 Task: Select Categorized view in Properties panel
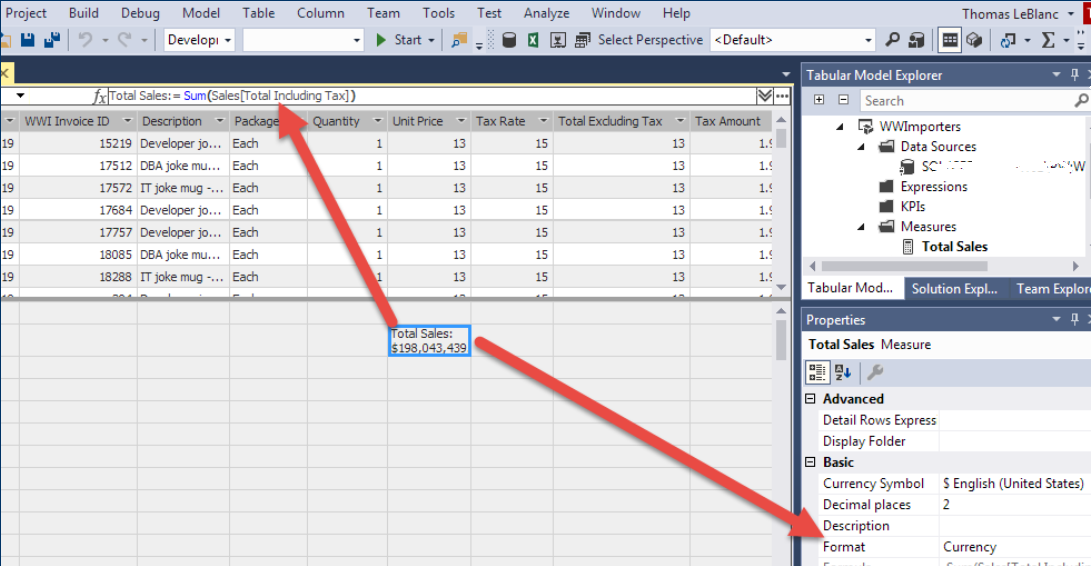point(818,372)
